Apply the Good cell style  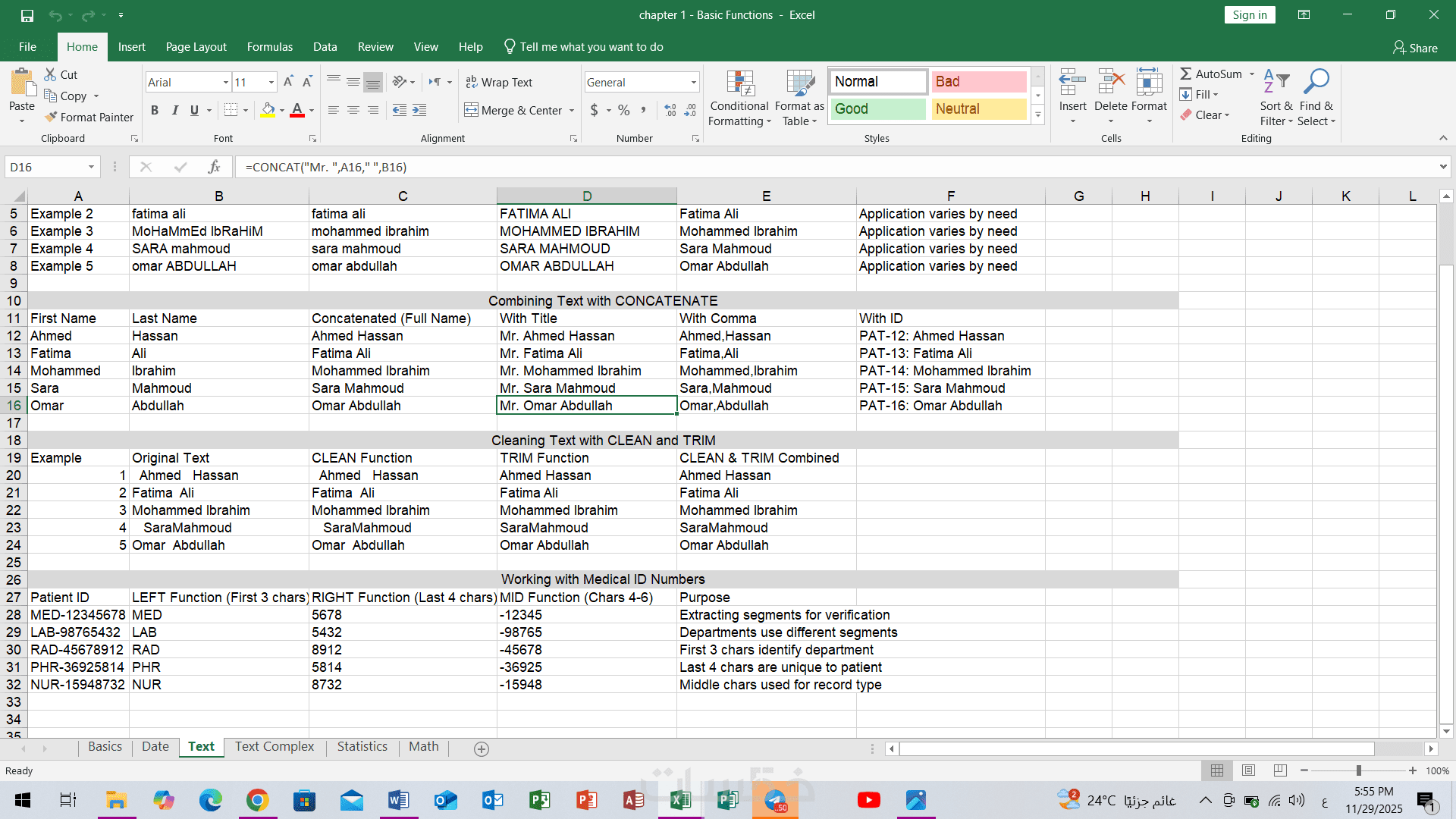[878, 108]
